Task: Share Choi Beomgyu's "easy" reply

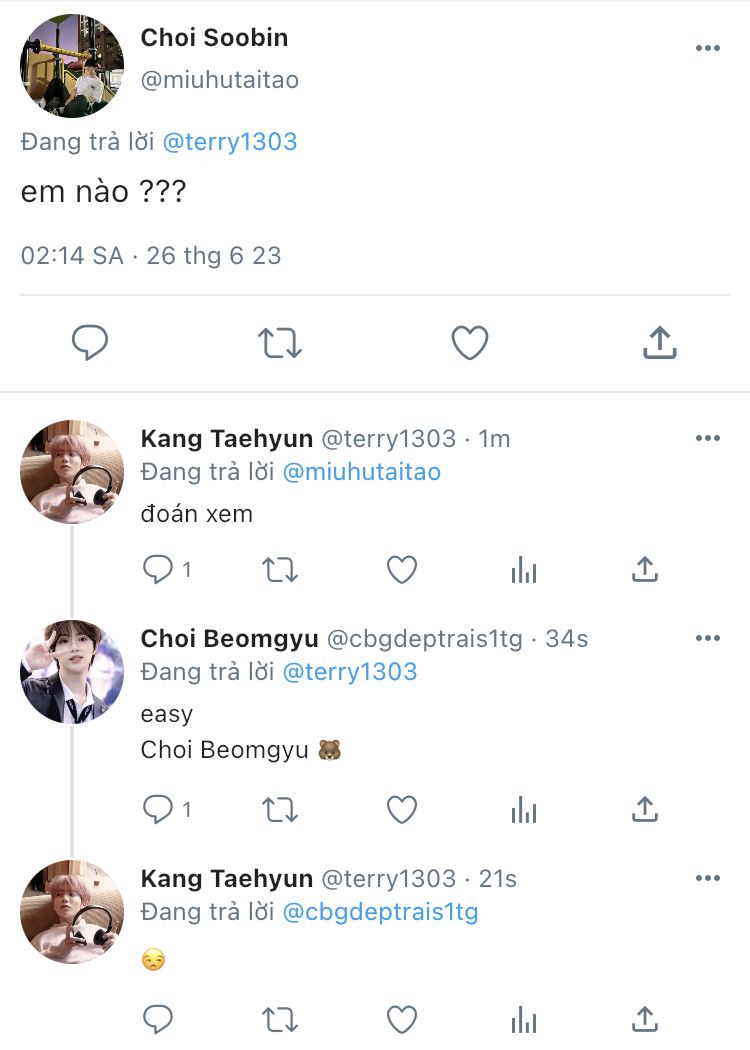Action: coord(645,809)
